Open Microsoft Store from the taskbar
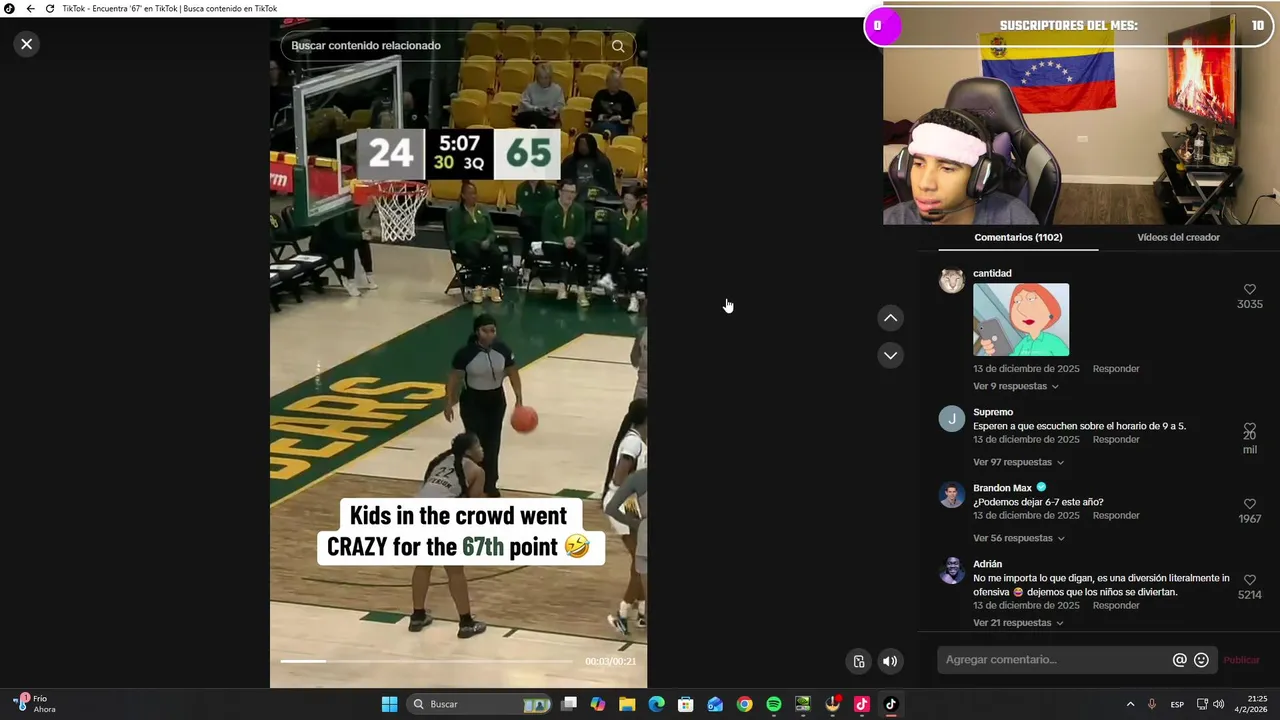This screenshot has width=1280, height=720. [686, 704]
